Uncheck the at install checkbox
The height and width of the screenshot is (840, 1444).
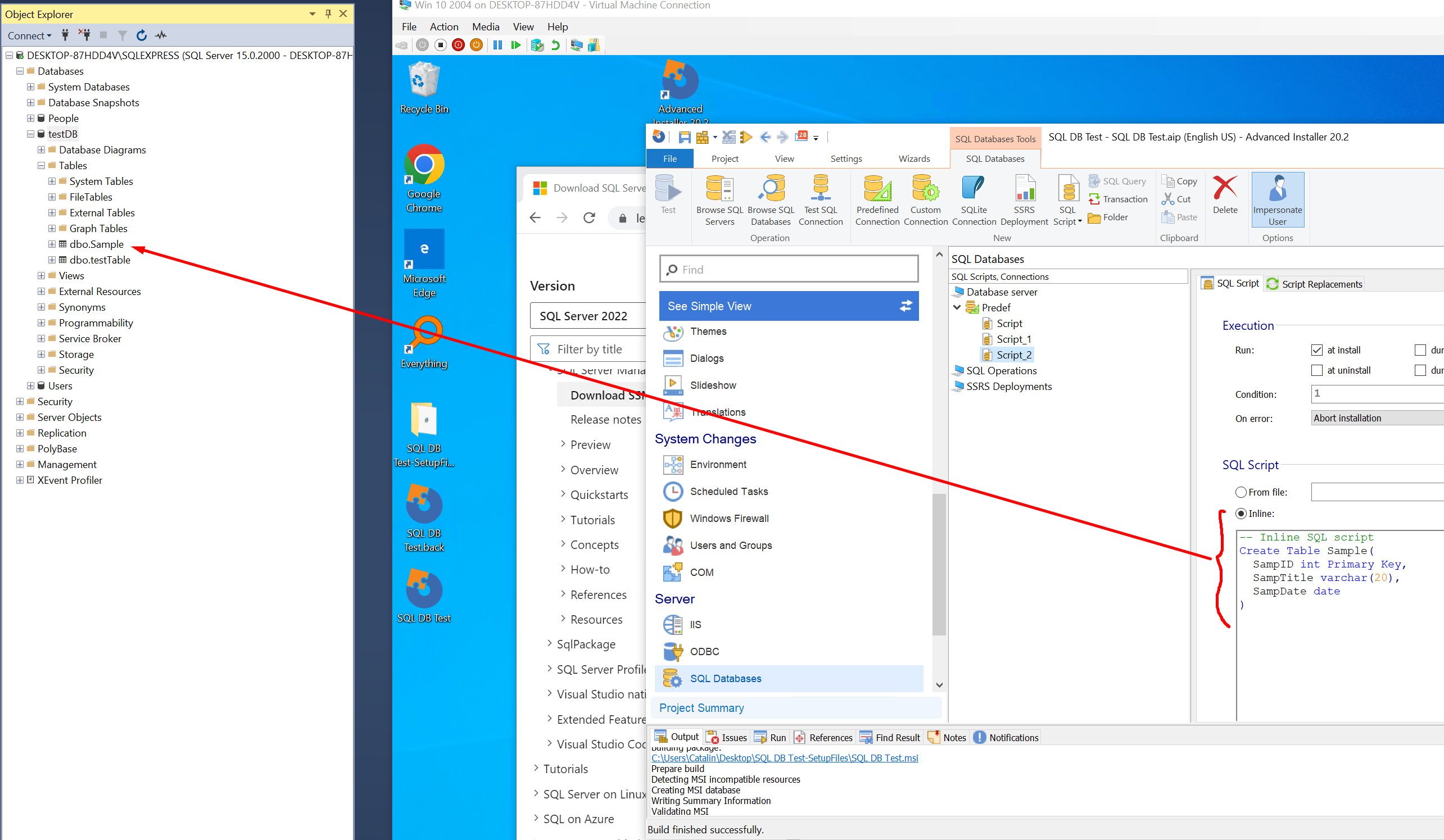point(1316,350)
